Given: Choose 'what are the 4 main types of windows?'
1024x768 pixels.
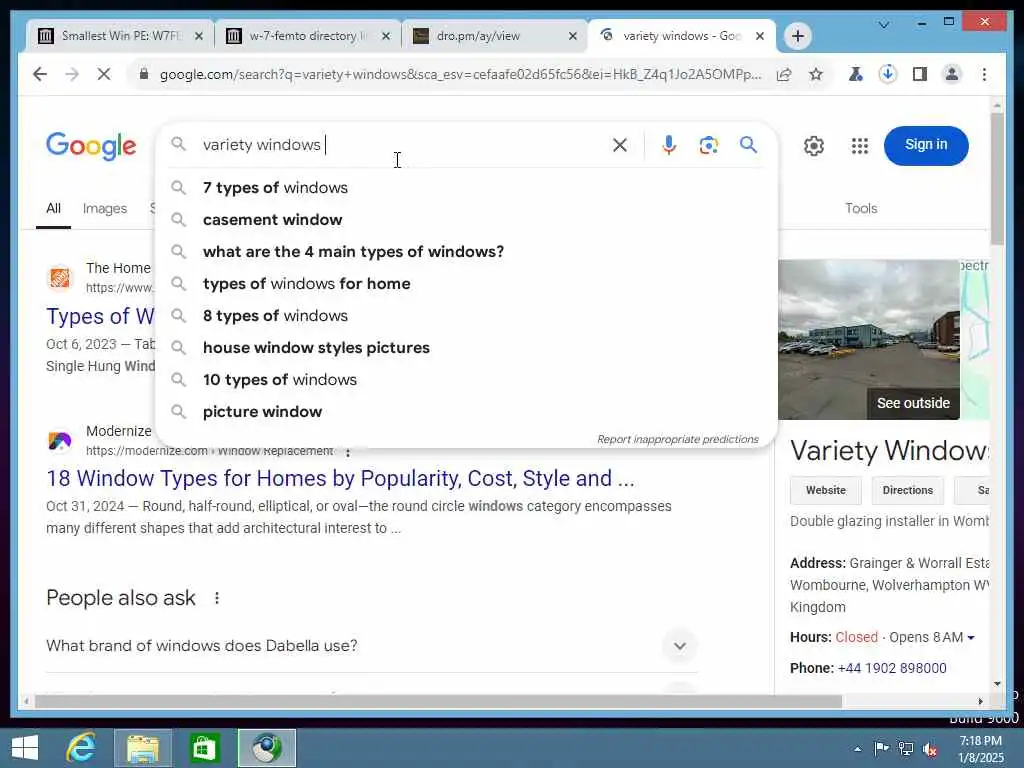Looking at the screenshot, I should 466,252.
